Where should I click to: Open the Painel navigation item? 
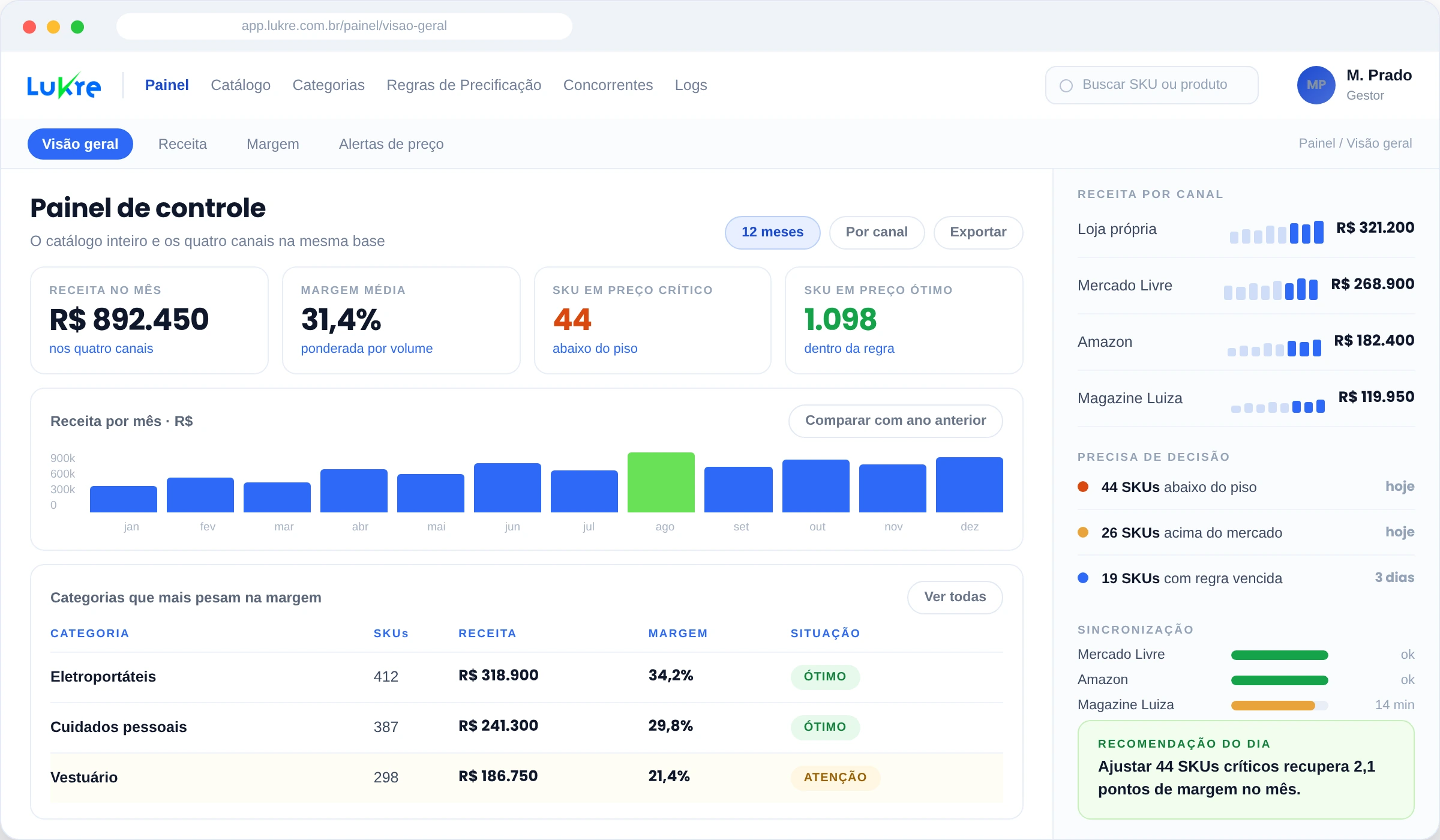pyautogui.click(x=167, y=85)
